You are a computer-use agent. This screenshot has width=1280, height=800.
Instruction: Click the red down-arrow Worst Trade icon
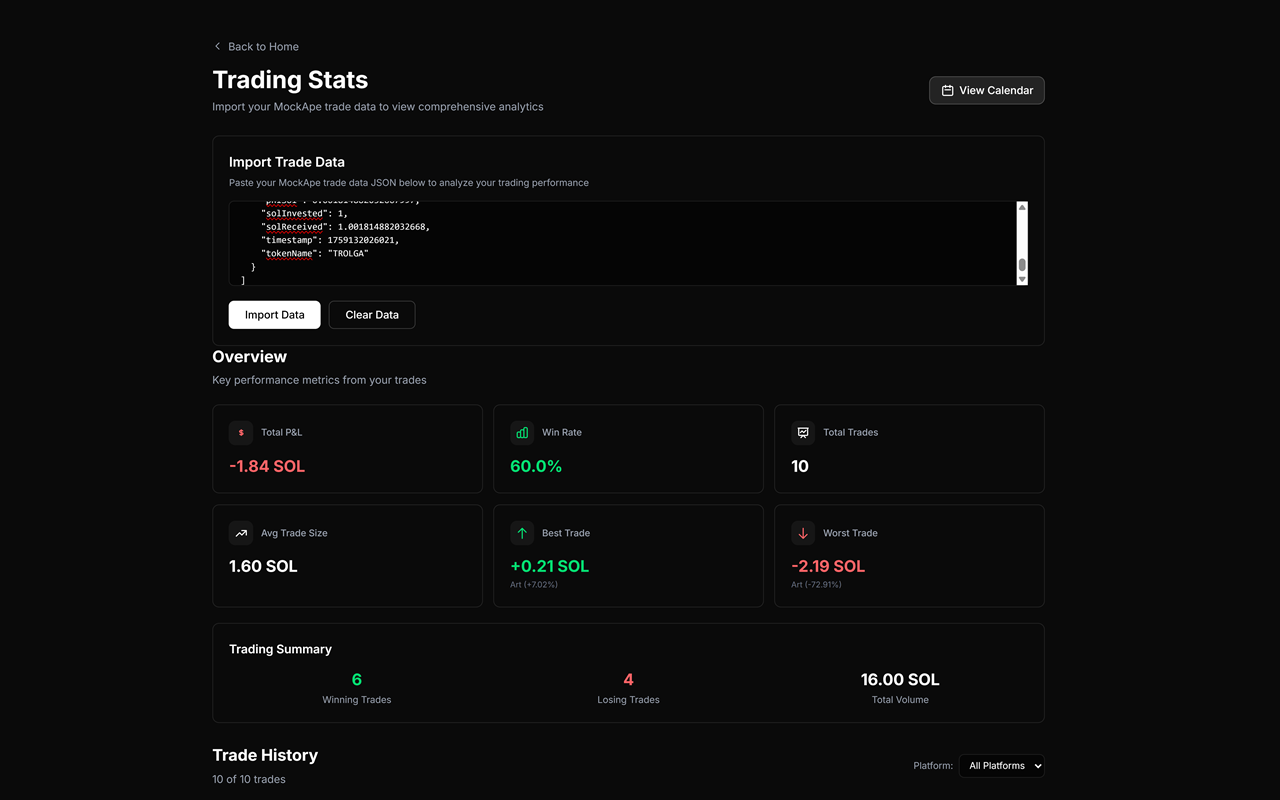coord(803,533)
